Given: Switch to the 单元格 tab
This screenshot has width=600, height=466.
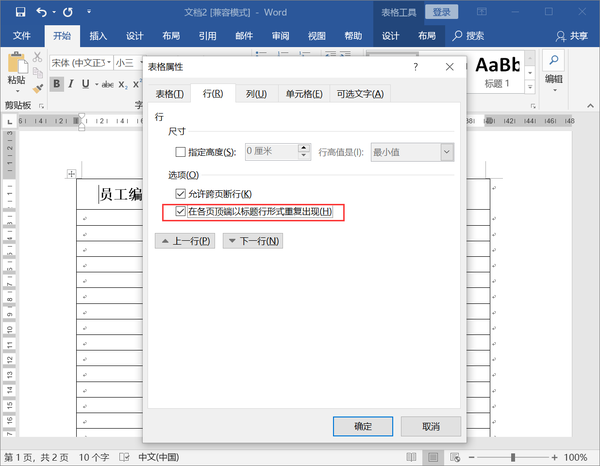Looking at the screenshot, I should 304,94.
